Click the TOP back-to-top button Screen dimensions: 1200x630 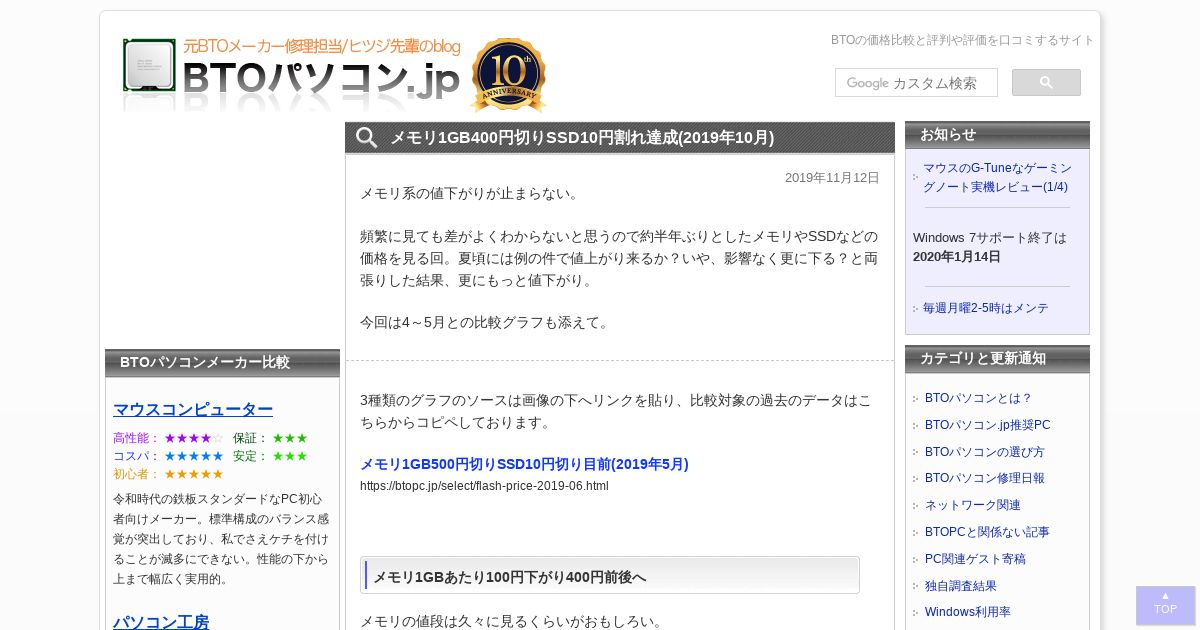1165,605
